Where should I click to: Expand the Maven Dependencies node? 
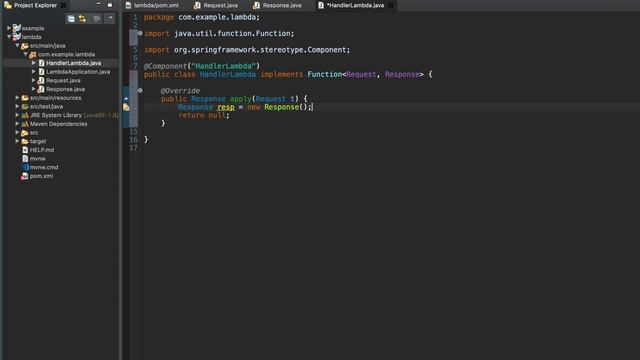click(x=17, y=124)
